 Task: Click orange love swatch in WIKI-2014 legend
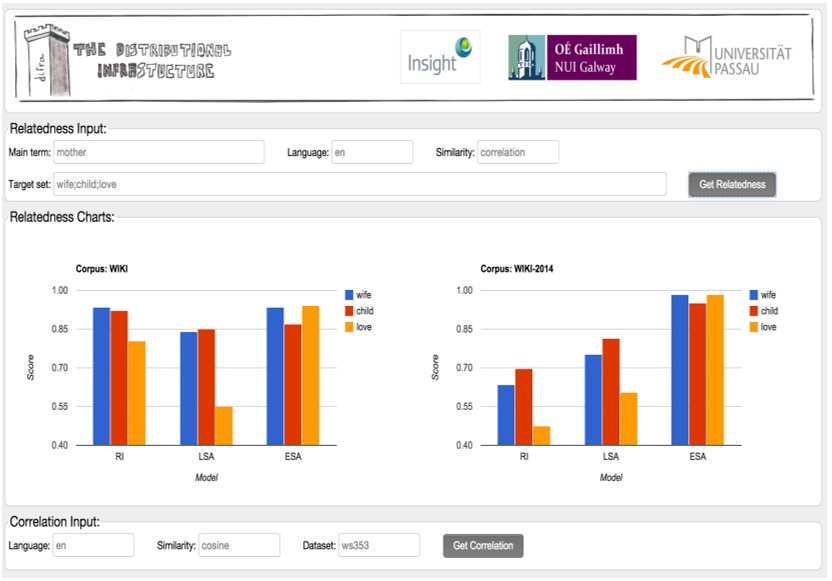[755, 327]
